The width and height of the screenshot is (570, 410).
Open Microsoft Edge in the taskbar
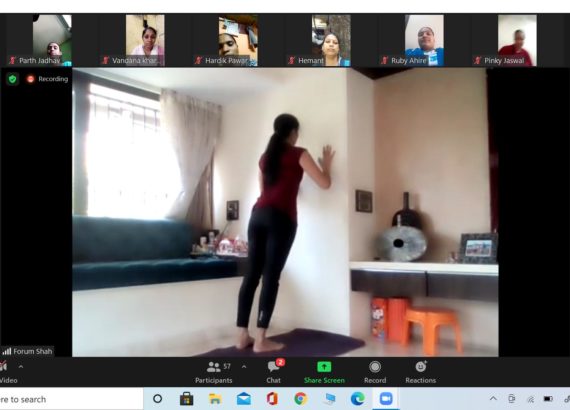pos(358,399)
